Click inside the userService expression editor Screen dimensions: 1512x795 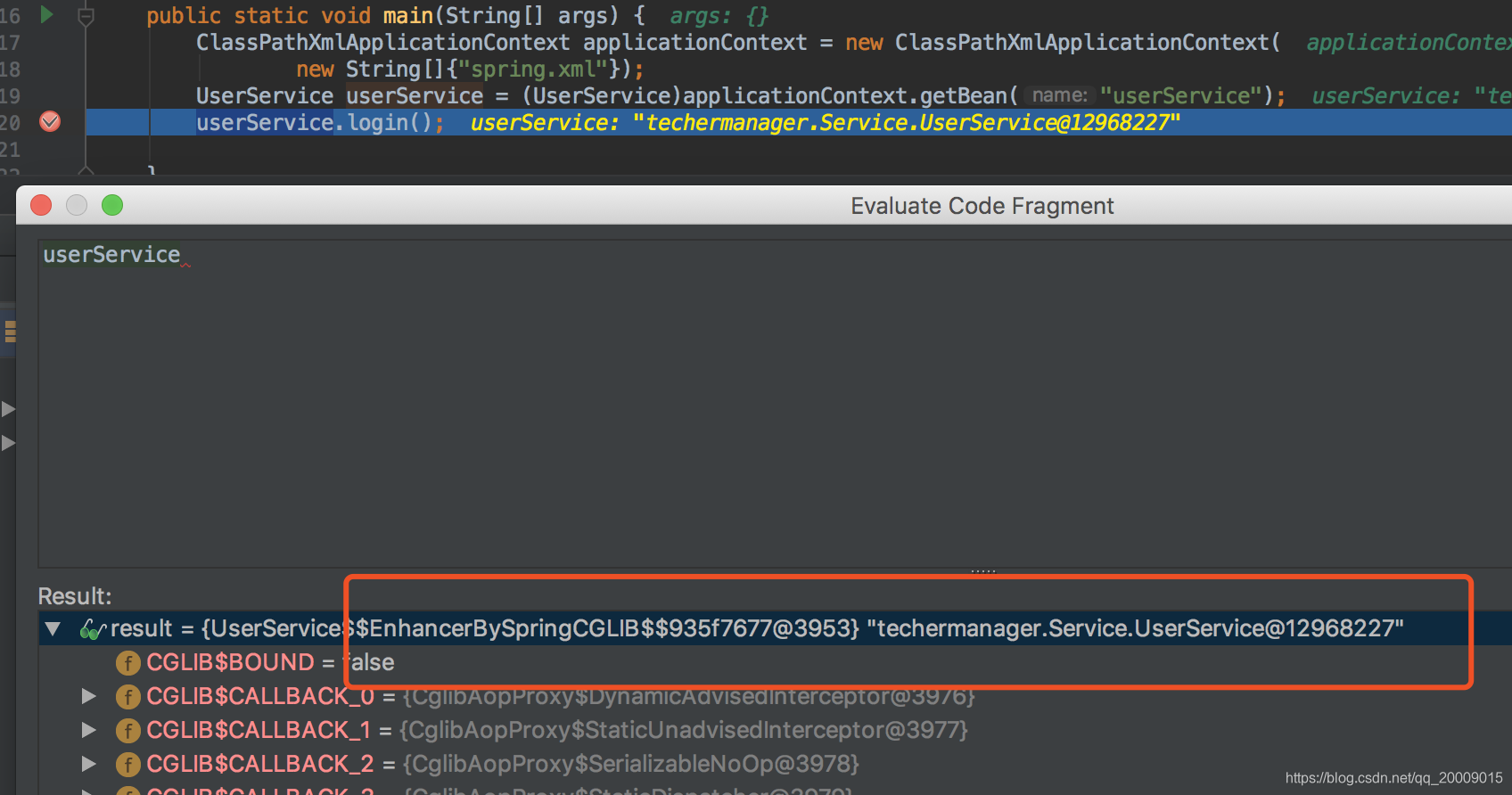[774, 403]
